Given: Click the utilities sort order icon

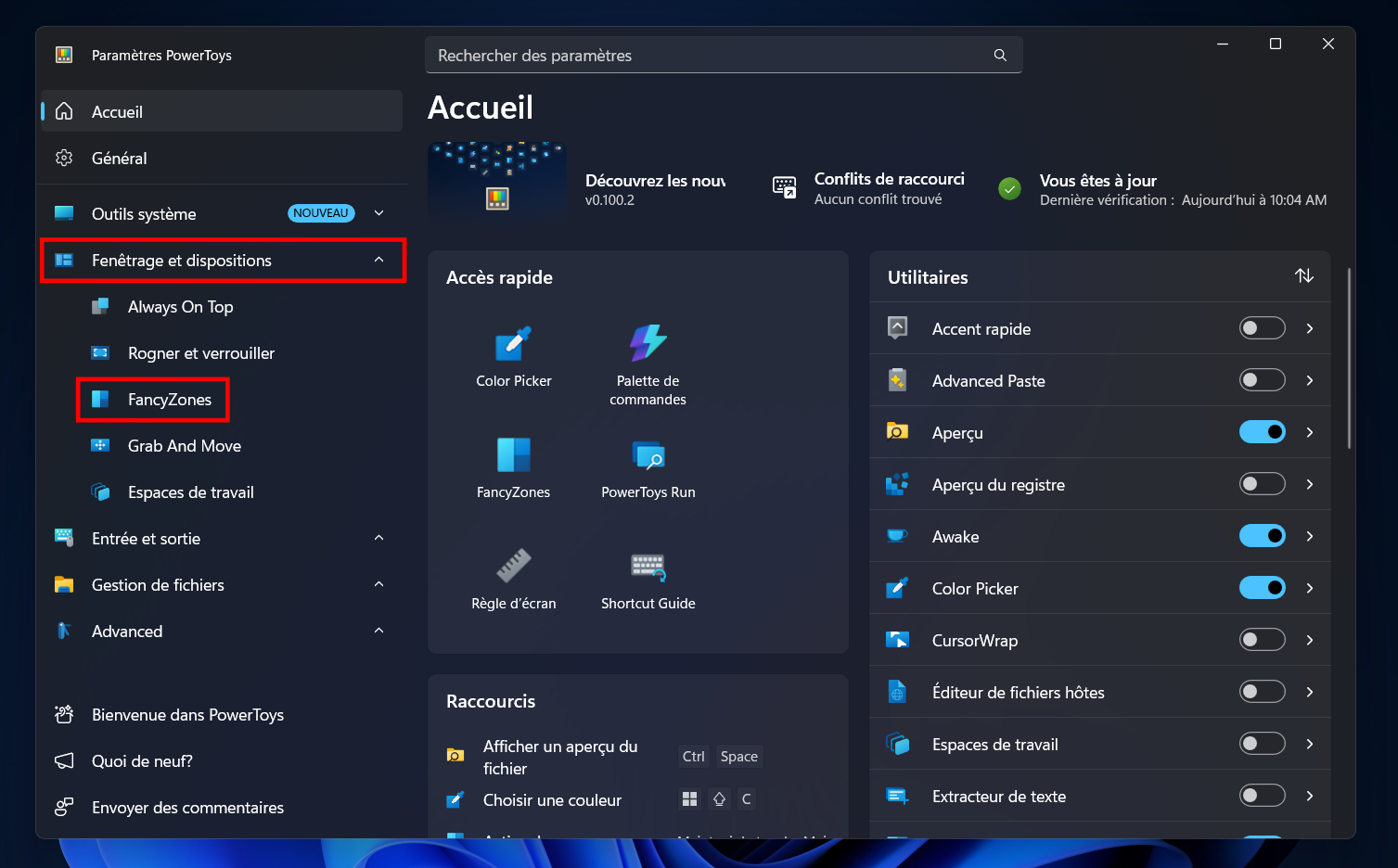Looking at the screenshot, I should click(1304, 275).
